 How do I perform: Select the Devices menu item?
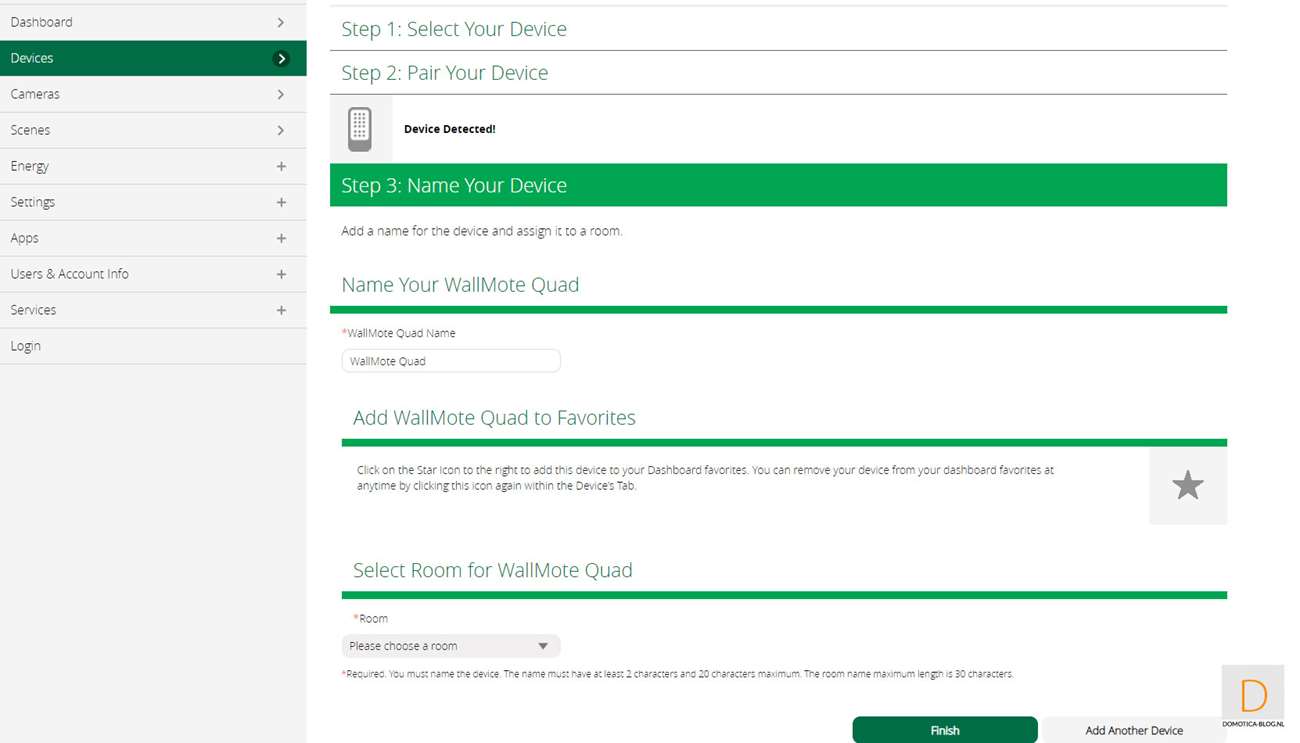(x=32, y=59)
